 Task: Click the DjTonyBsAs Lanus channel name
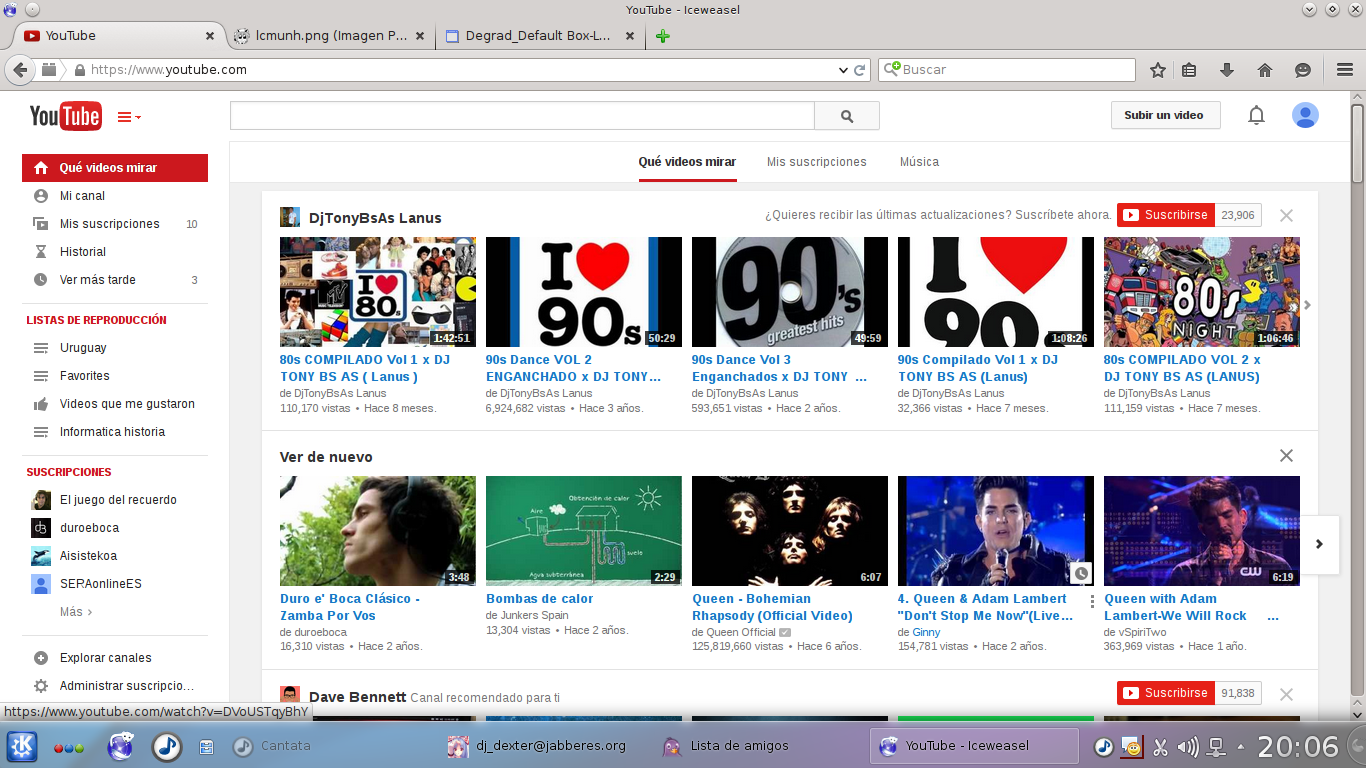point(375,218)
